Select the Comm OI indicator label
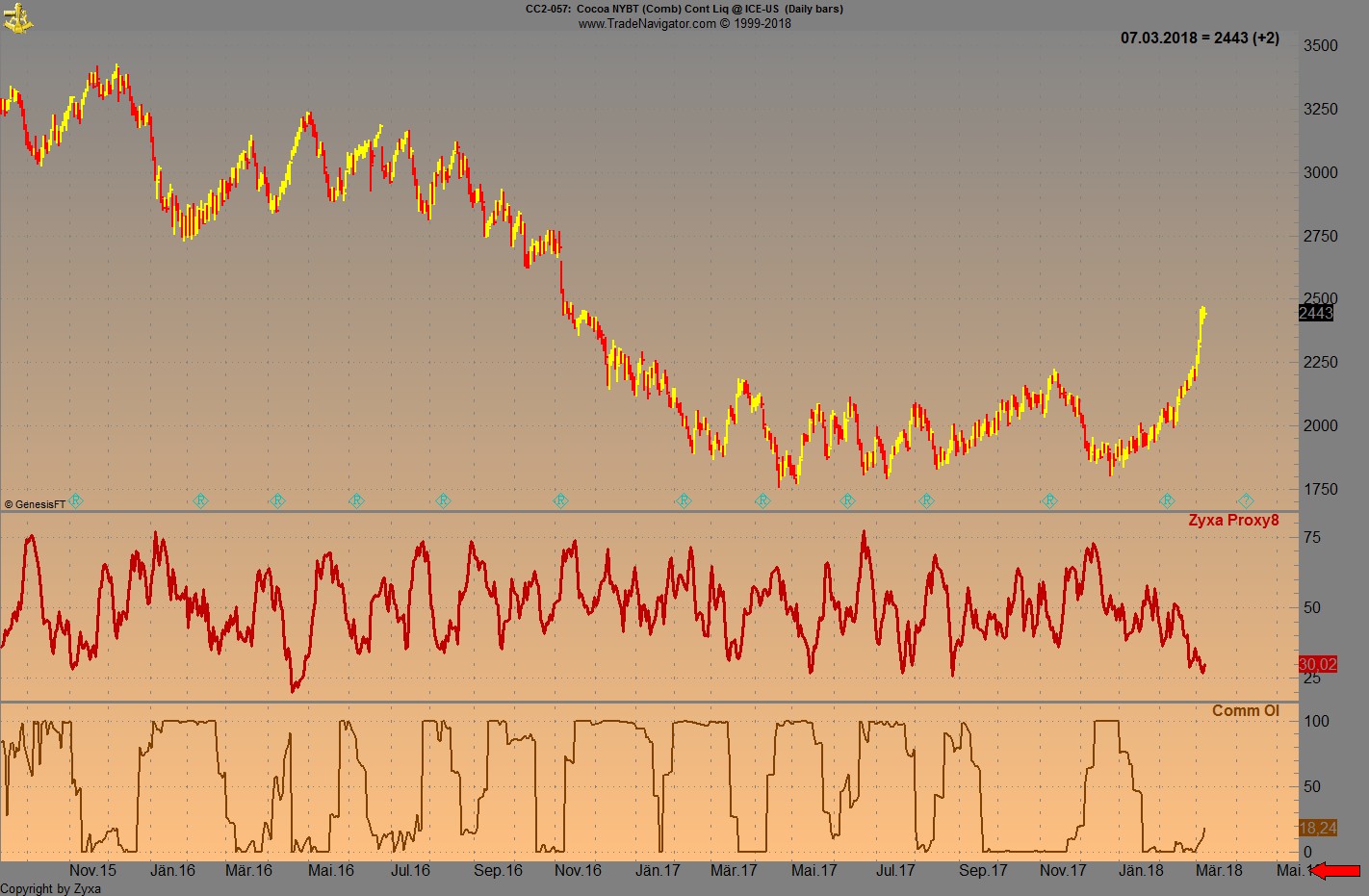Screen dimensions: 1369x896 tap(1245, 711)
